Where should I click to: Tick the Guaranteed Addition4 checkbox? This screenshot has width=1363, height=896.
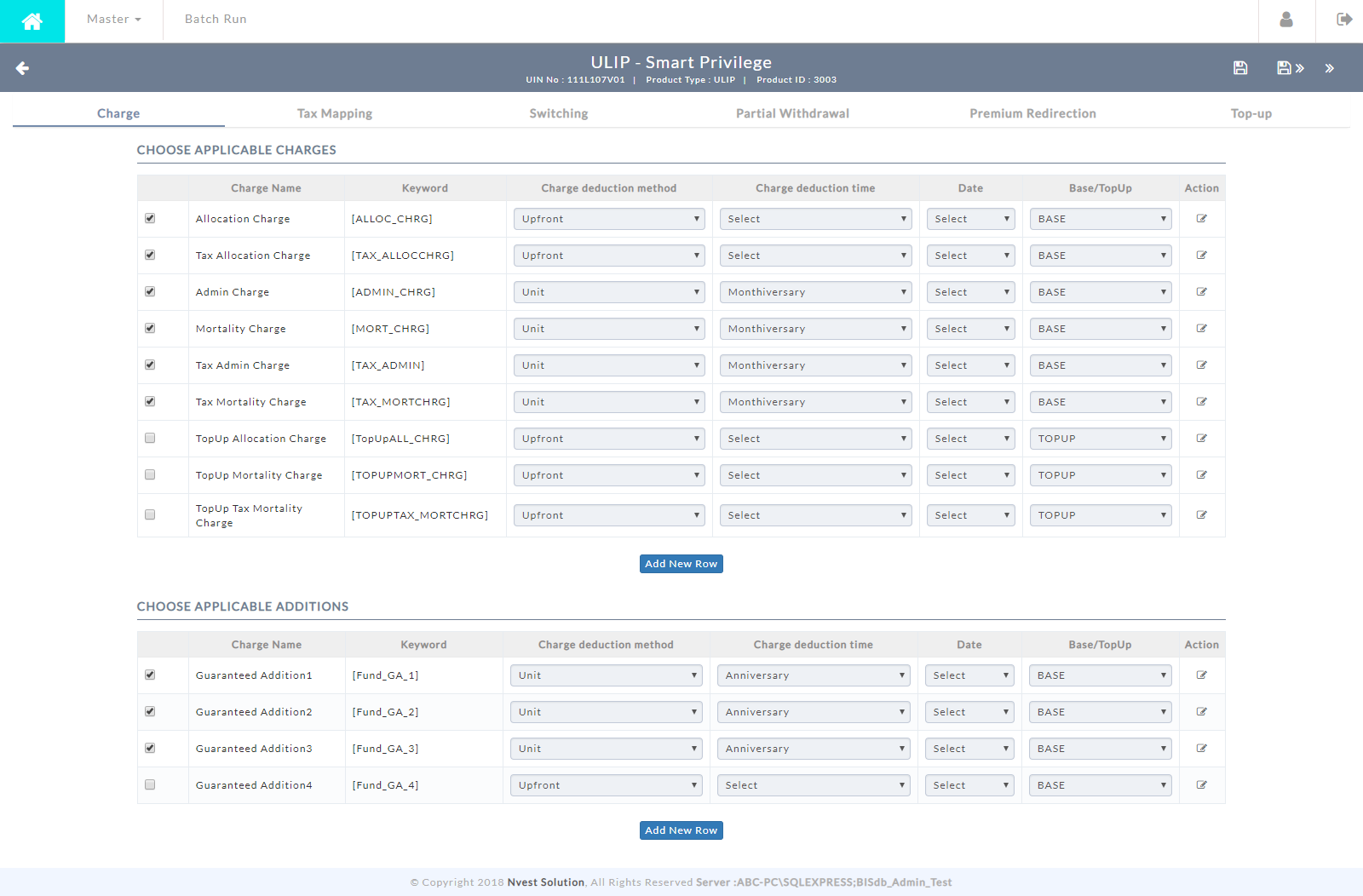tap(150, 785)
